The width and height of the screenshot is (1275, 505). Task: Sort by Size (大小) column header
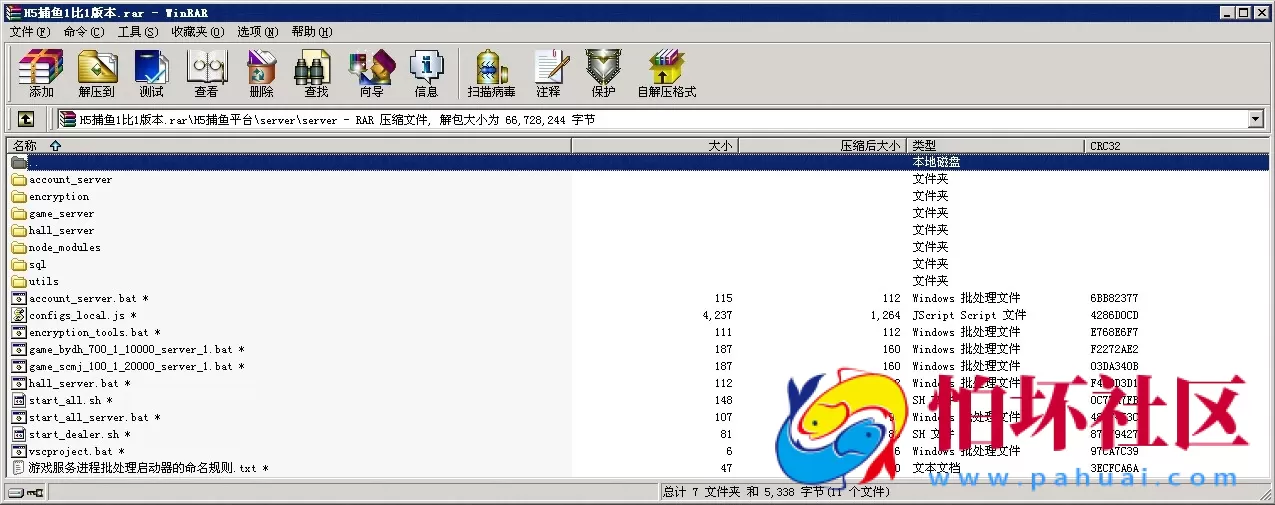tap(655, 146)
